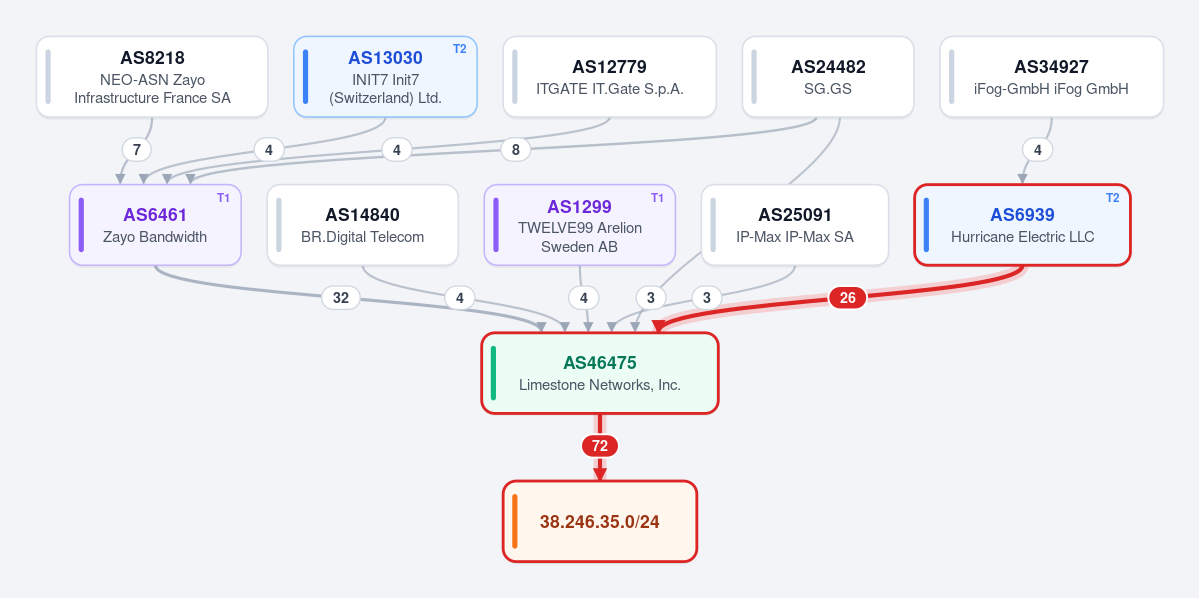
Task: Click the red 26 edge label
Action: [x=847, y=297]
